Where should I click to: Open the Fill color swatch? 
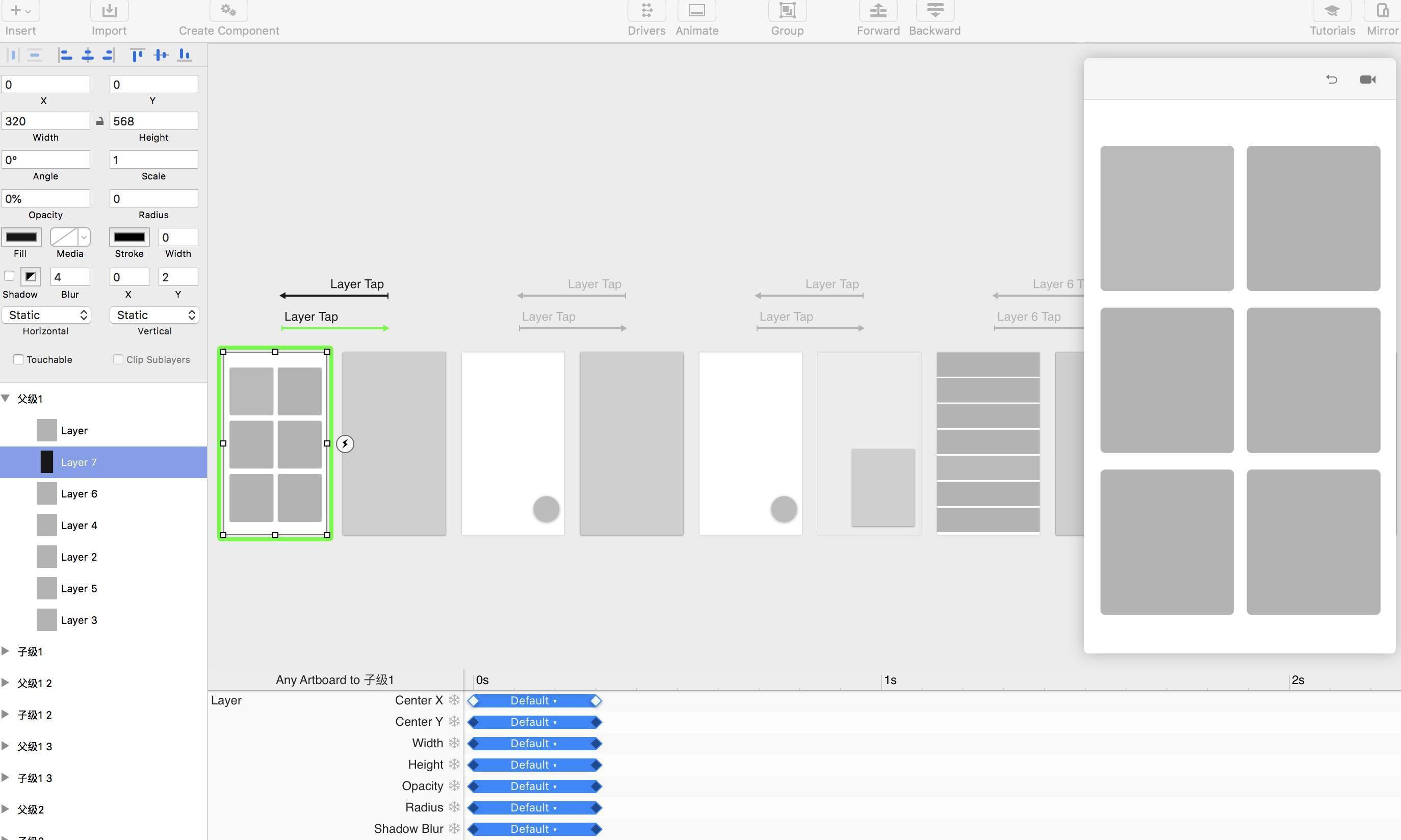(x=21, y=237)
